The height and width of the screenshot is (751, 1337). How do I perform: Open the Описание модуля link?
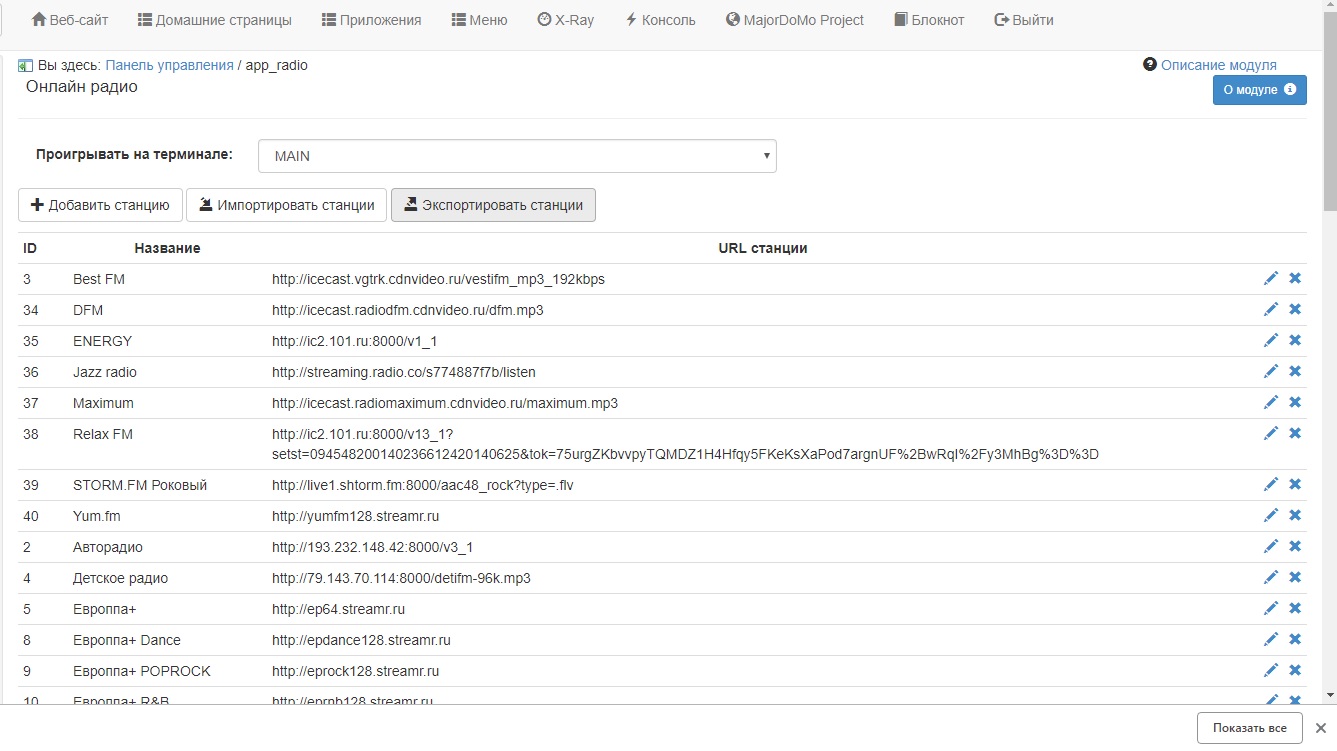1218,65
